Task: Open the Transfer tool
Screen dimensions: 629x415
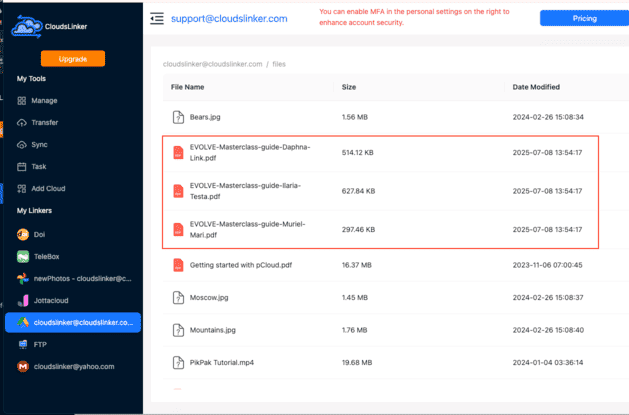Action: [x=45, y=123]
